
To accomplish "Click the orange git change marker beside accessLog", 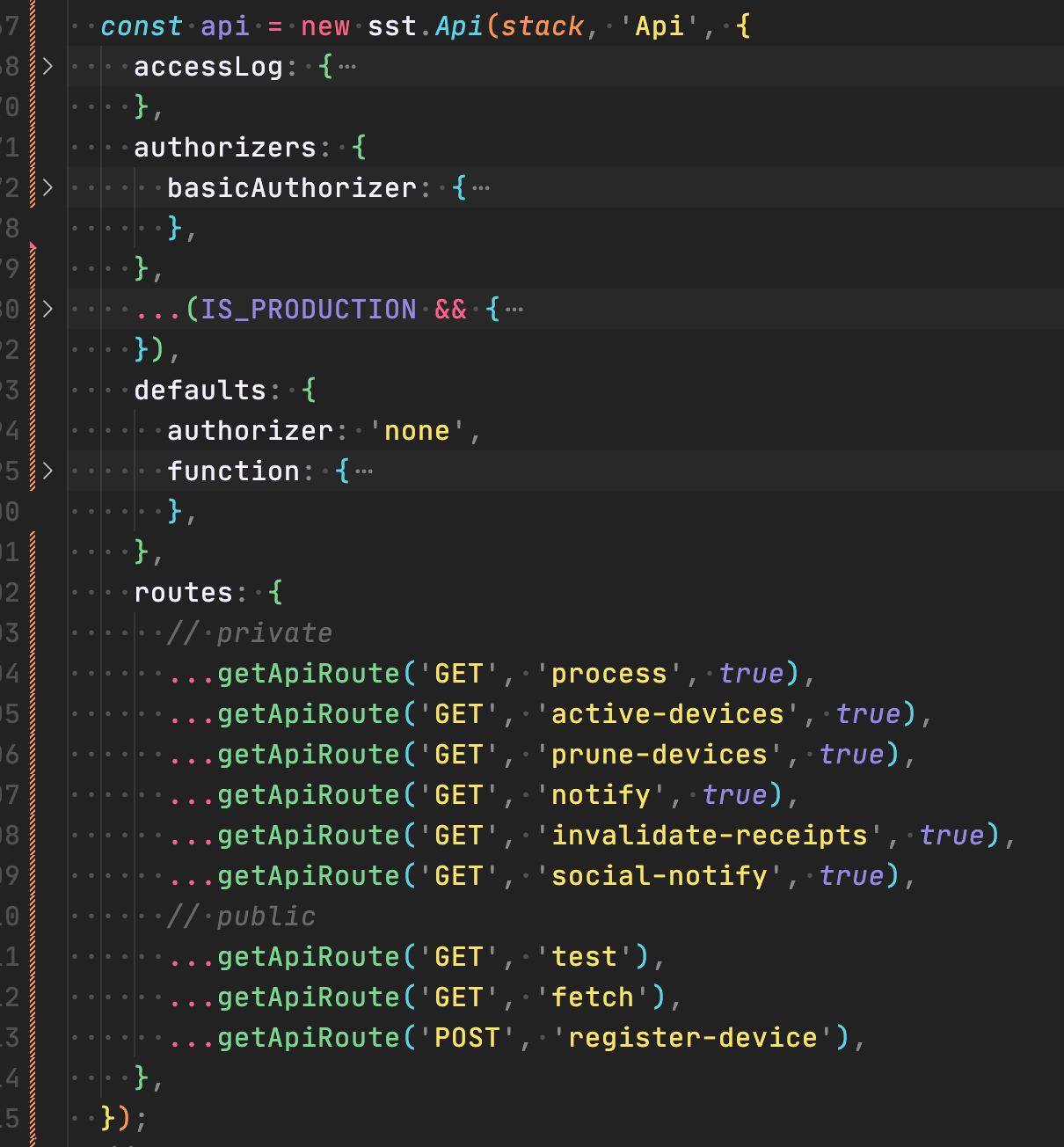I will click(x=33, y=66).
